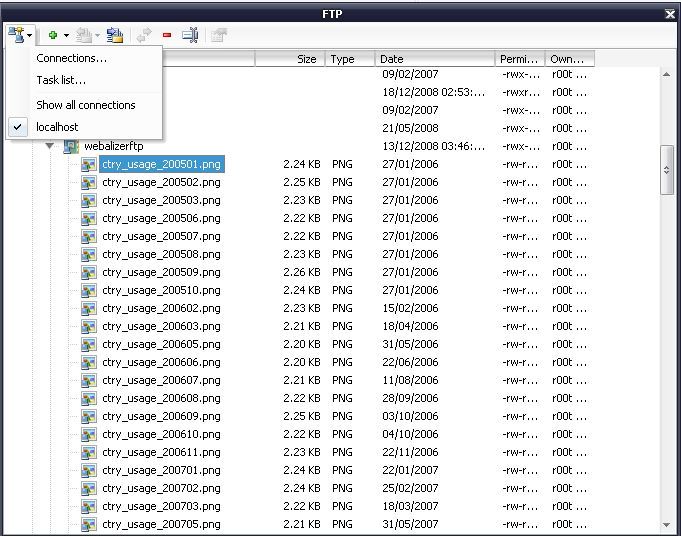The width and height of the screenshot is (681, 536).
Task: Click the image icon of ctry_usage_200502.png
Action: [89, 182]
